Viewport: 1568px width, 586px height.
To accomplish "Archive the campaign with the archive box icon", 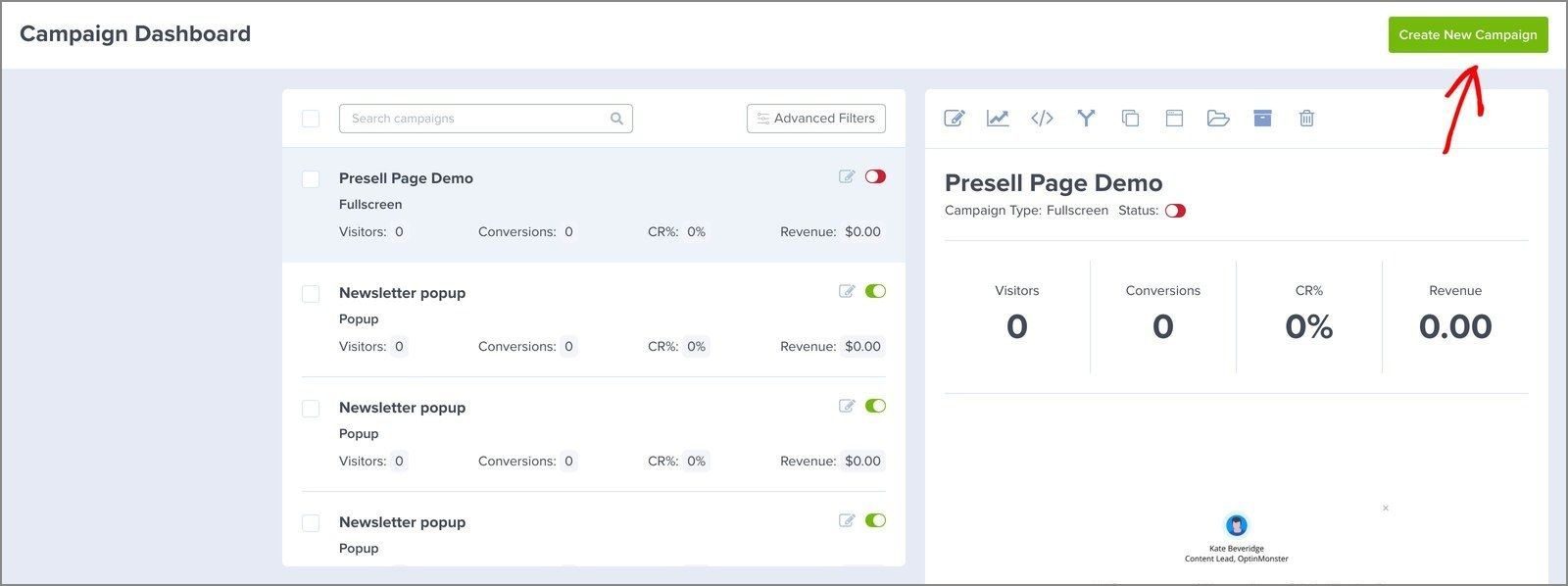I will point(1262,119).
